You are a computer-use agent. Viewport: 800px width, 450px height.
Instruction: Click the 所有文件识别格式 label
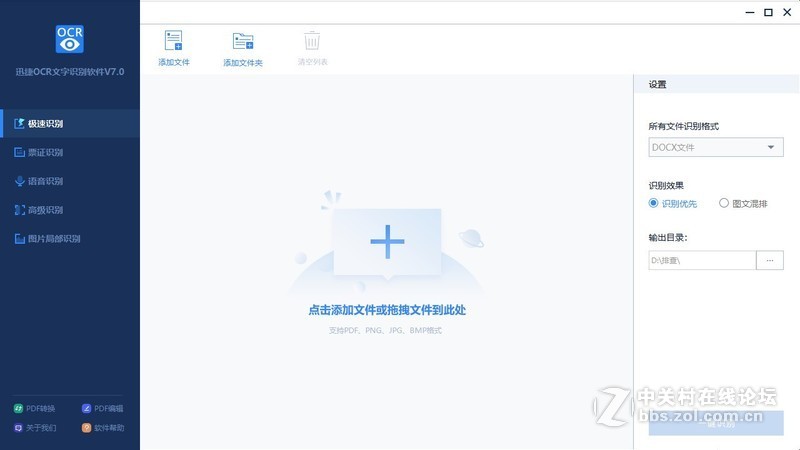pyautogui.click(x=684, y=126)
